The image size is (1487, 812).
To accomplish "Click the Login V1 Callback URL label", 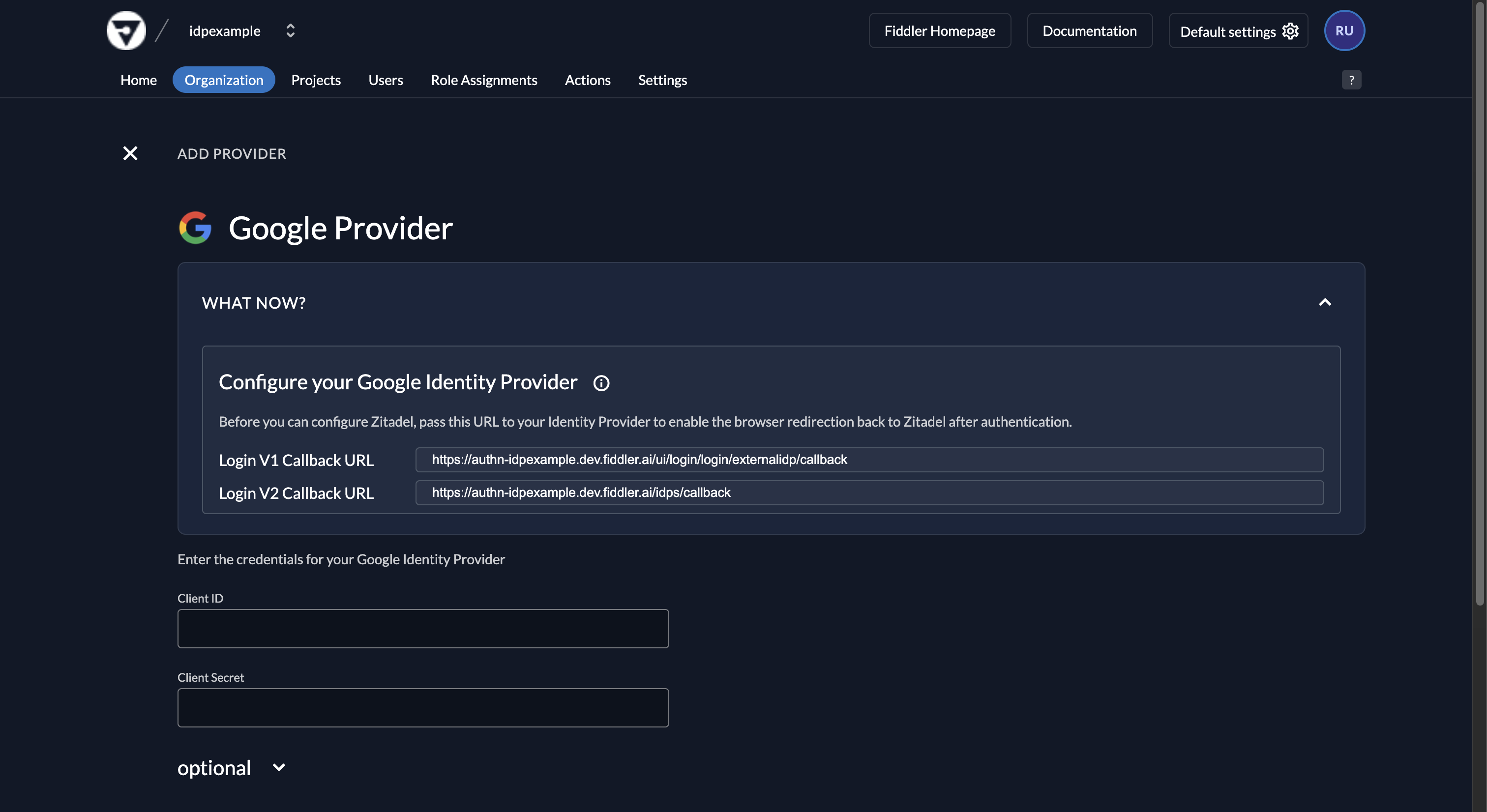I will (x=296, y=460).
